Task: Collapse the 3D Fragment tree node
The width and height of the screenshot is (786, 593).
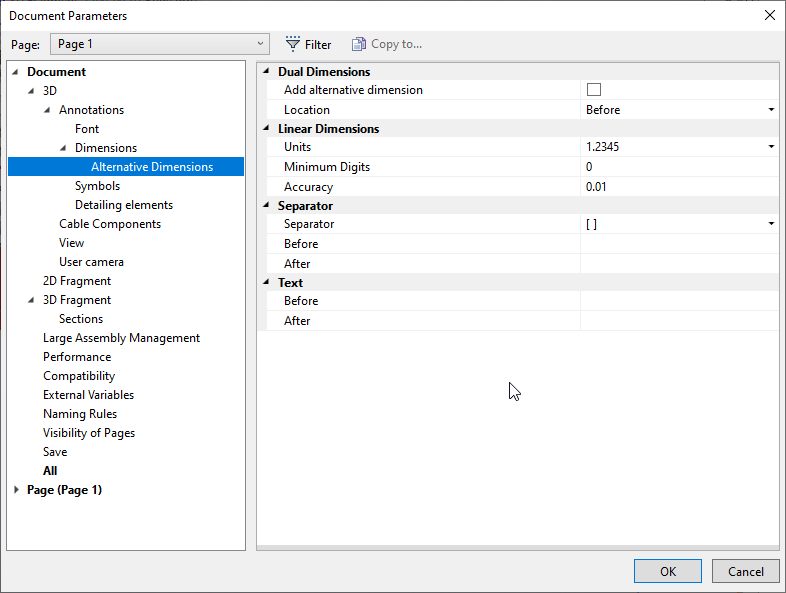Action: coord(32,300)
